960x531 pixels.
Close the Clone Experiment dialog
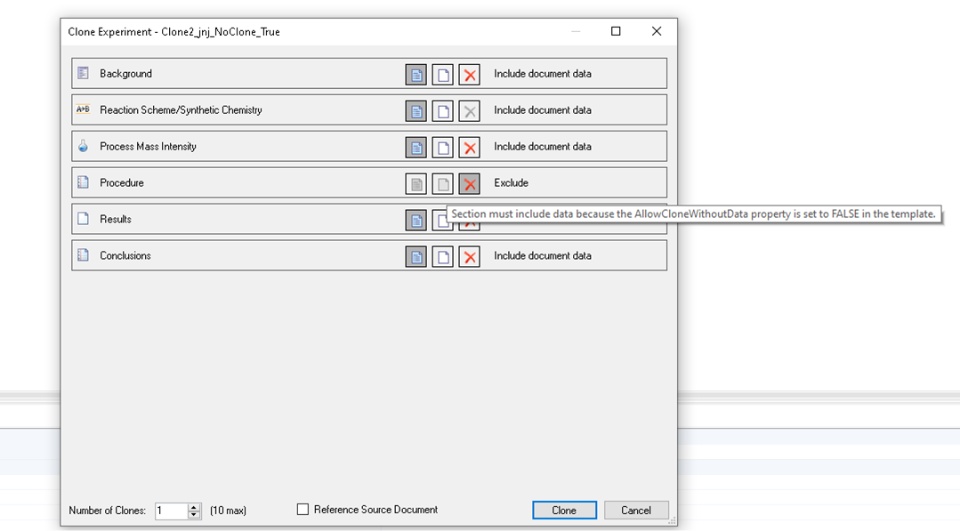coord(656,31)
